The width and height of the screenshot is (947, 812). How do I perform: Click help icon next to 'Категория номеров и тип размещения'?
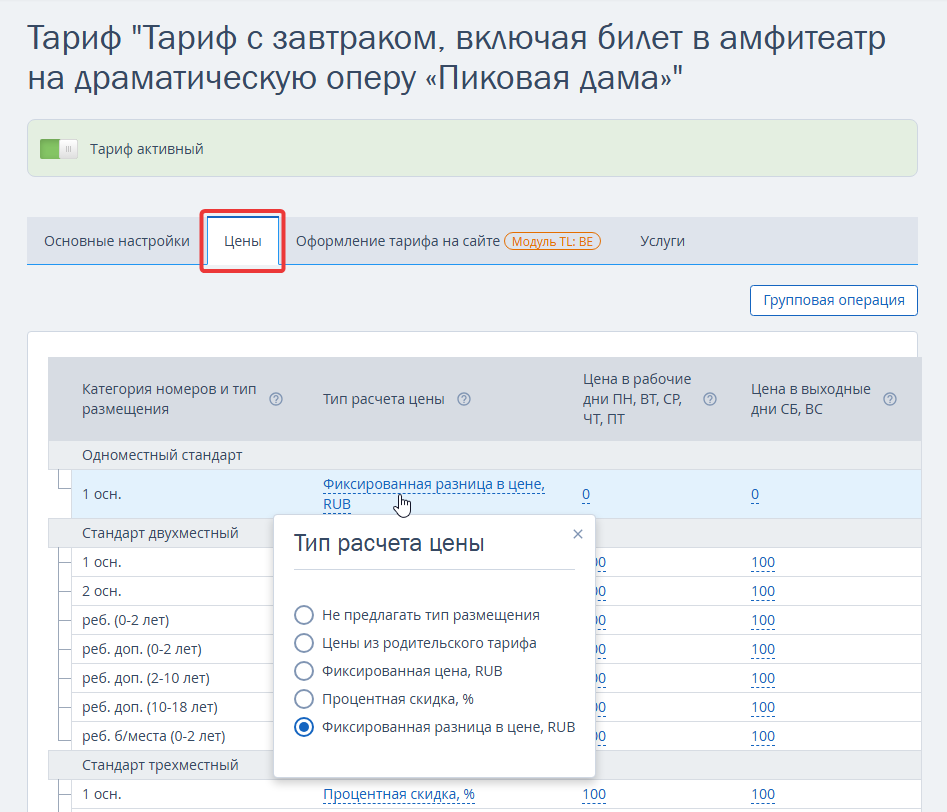[x=276, y=399]
